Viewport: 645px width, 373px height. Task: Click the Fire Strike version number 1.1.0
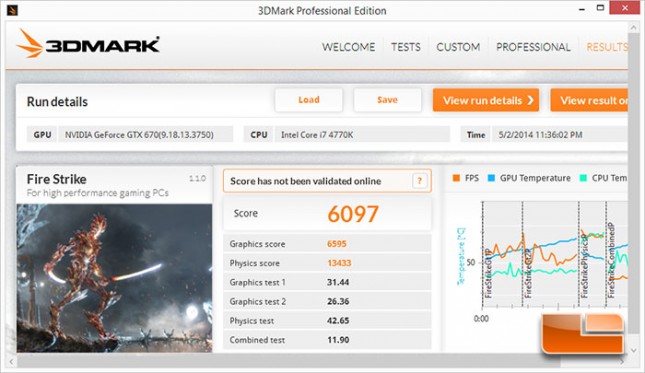tap(197, 178)
